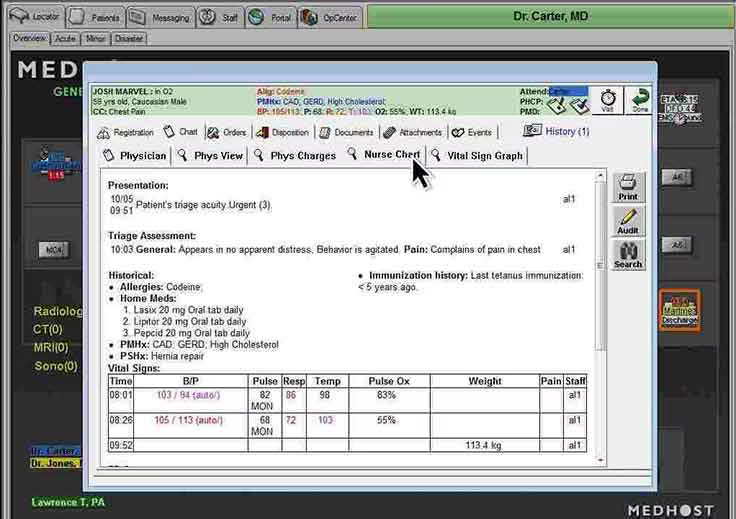Image resolution: width=736 pixels, height=519 pixels.
Task: Open the Patients module tab
Action: tap(96, 18)
